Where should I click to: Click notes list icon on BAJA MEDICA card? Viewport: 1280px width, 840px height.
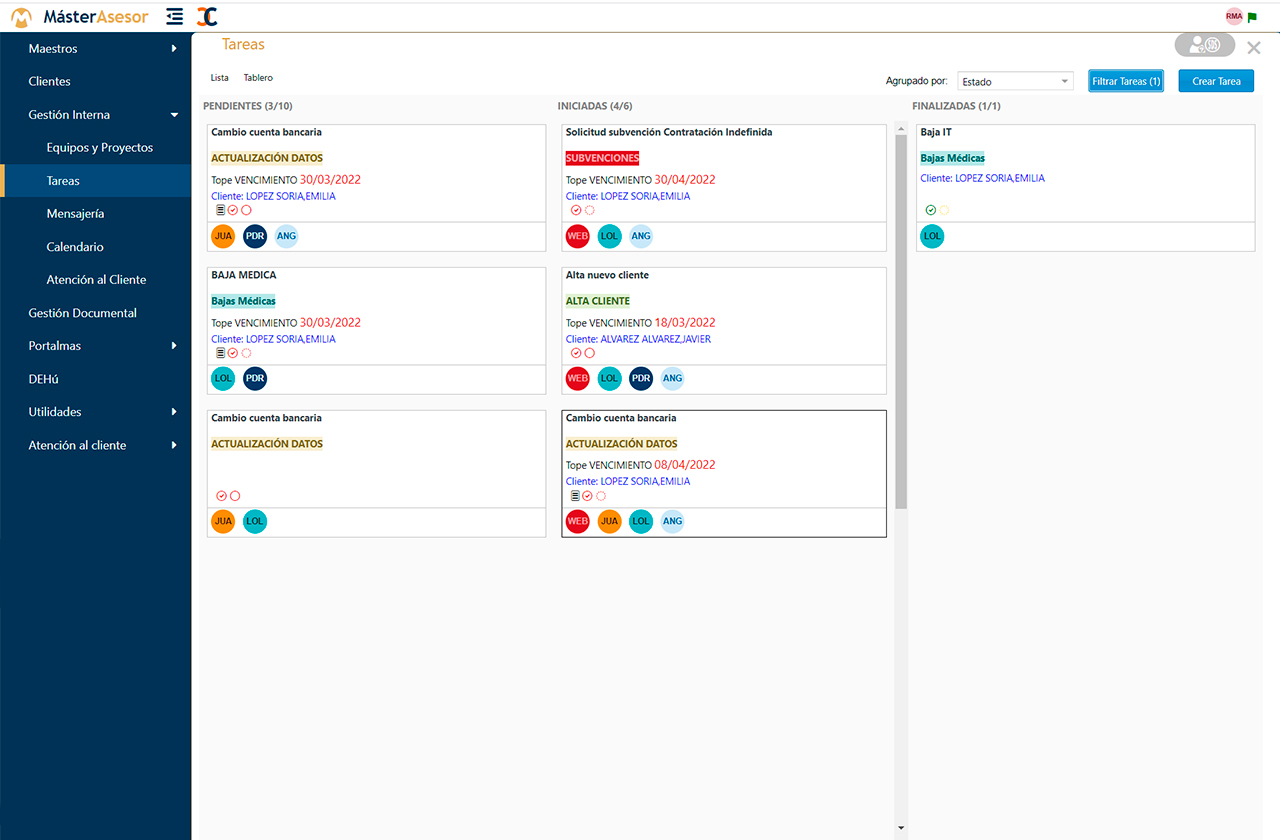pos(220,353)
